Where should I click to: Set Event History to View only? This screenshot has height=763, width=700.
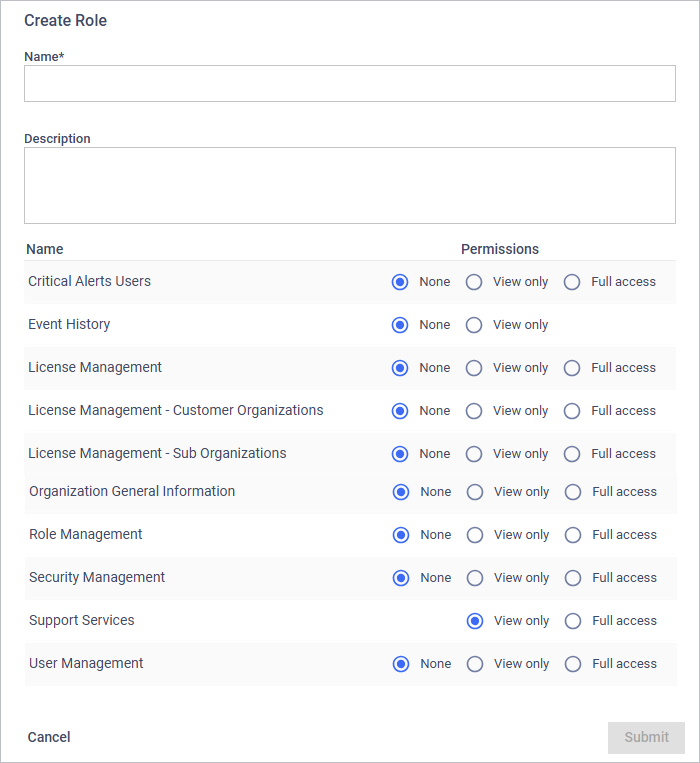474,325
